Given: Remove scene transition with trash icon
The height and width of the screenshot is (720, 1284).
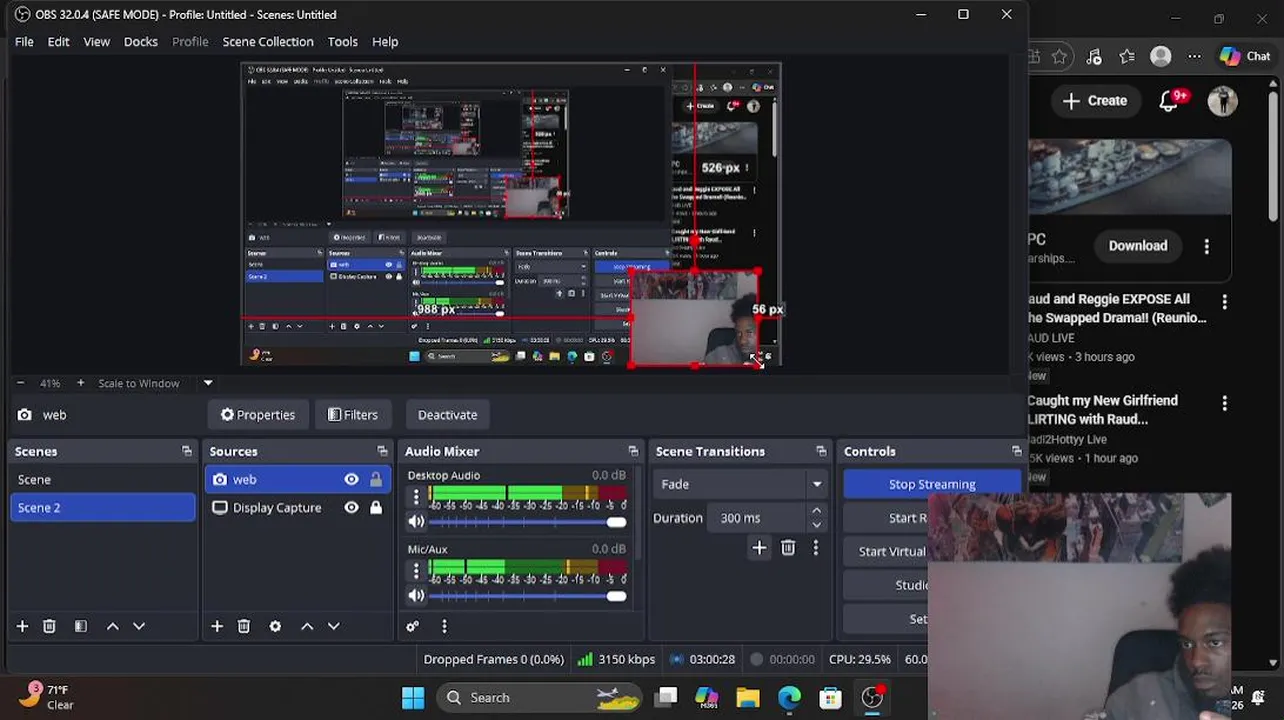Looking at the screenshot, I should [x=788, y=547].
